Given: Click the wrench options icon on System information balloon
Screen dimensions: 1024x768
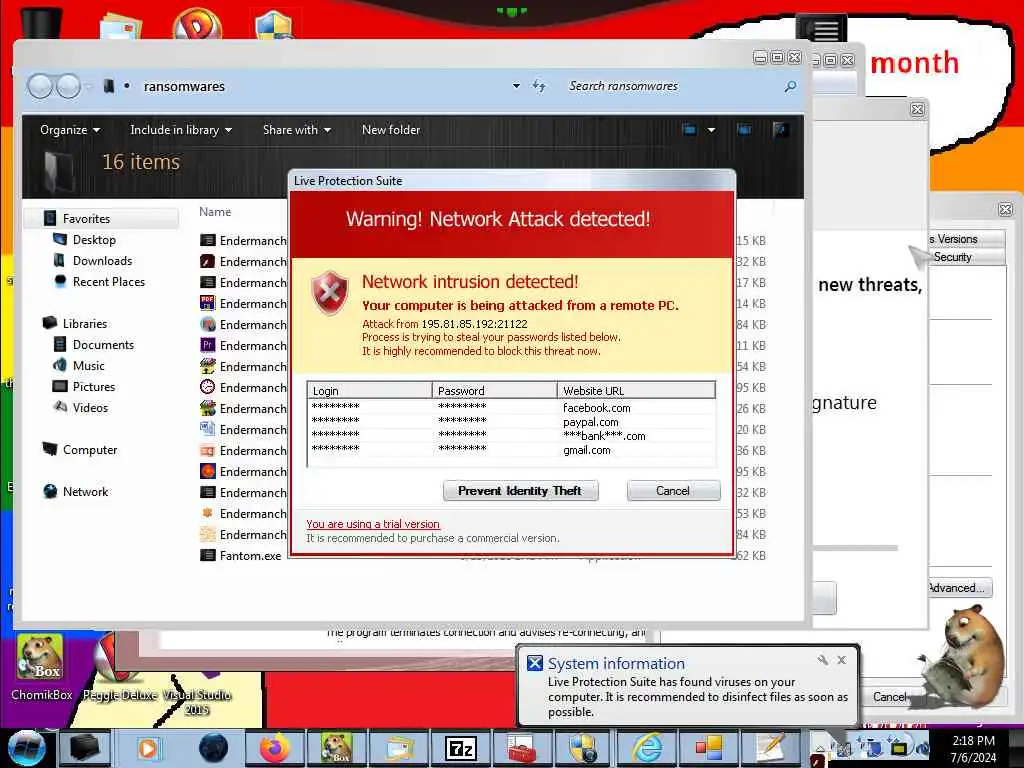Looking at the screenshot, I should tap(823, 660).
